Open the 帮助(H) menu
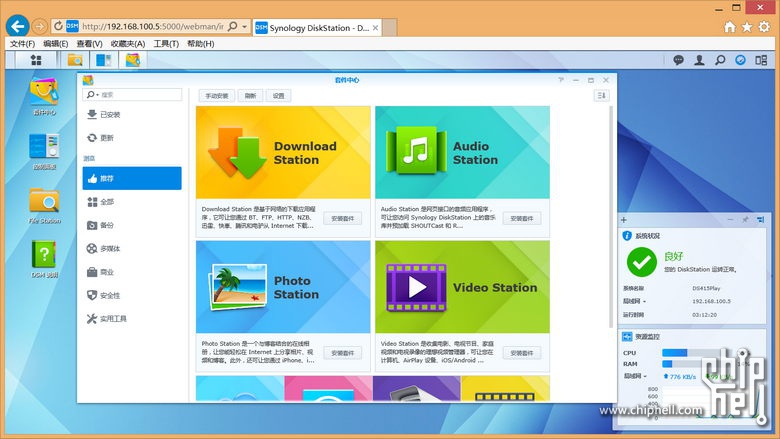Image resolution: width=780 pixels, height=439 pixels. pyautogui.click(x=200, y=44)
